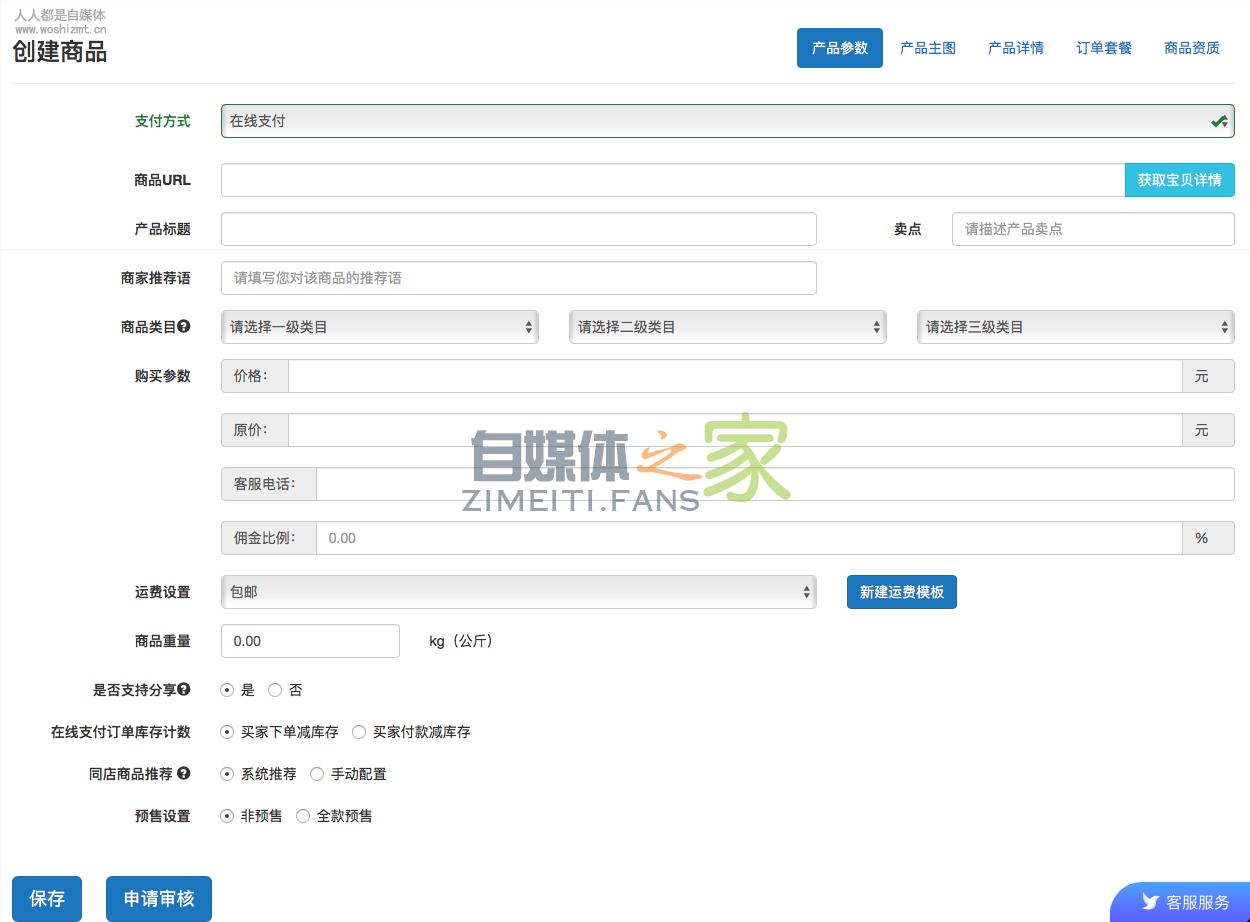
Task: Click the 保存 button
Action: [46, 898]
